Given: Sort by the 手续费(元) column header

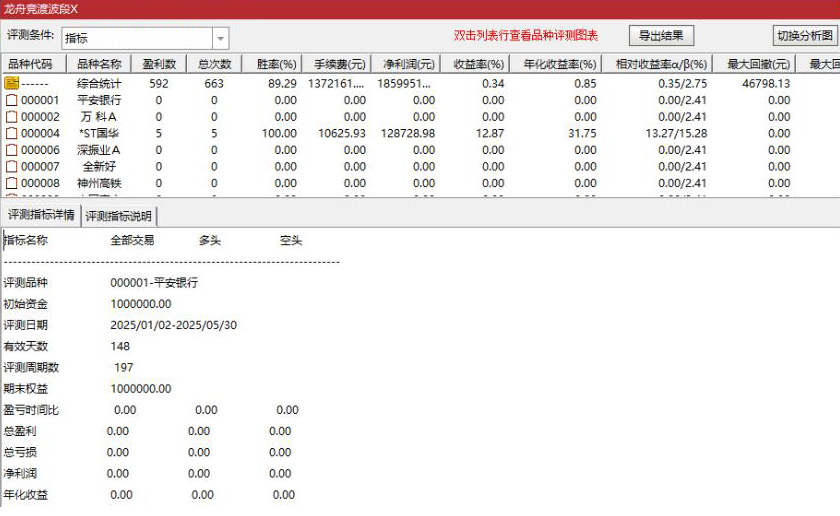Looking at the screenshot, I should (337, 64).
